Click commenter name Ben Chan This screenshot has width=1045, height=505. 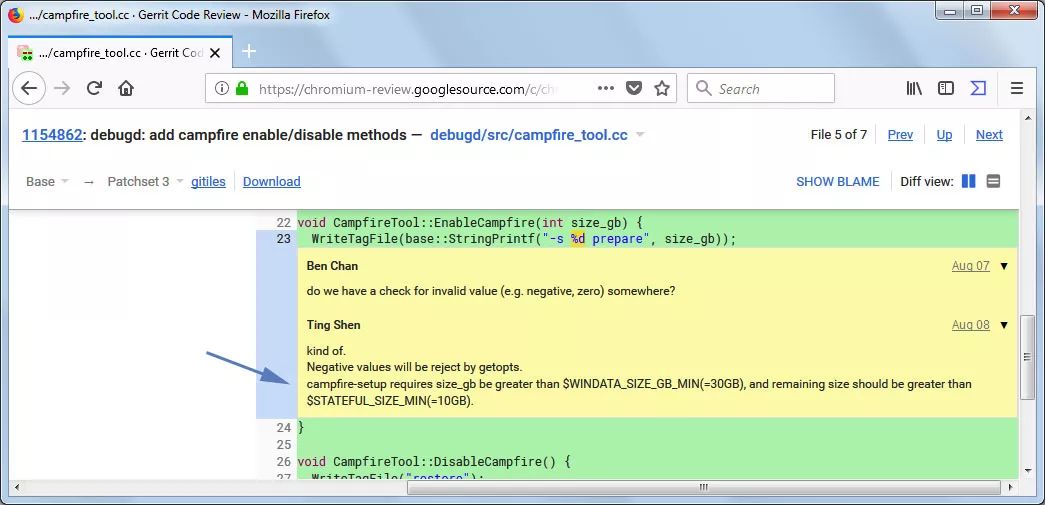pos(332,266)
